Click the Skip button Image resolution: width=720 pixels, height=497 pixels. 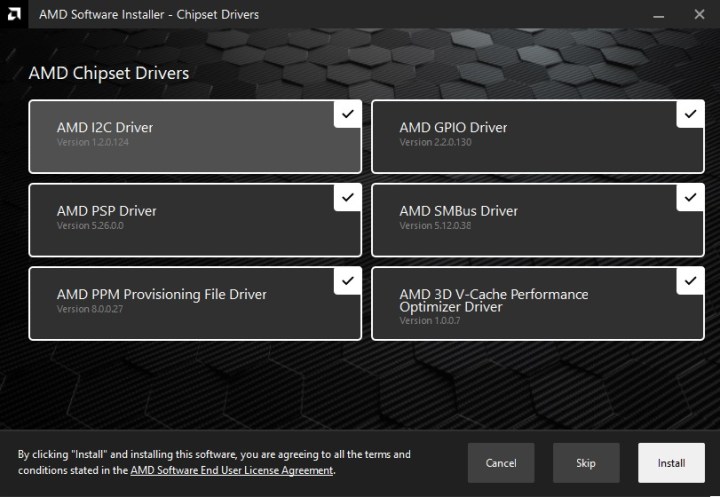click(x=586, y=463)
